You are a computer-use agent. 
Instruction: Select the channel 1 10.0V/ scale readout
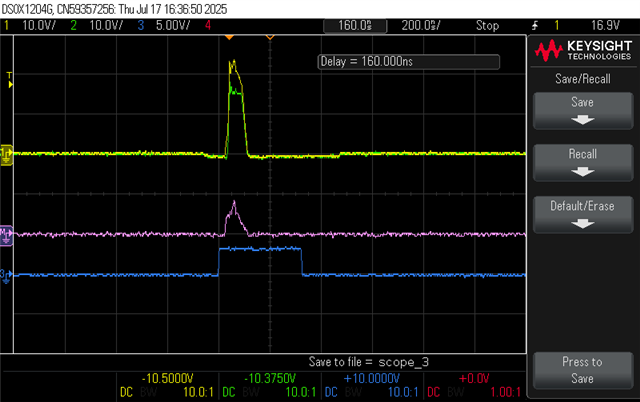(x=38, y=26)
